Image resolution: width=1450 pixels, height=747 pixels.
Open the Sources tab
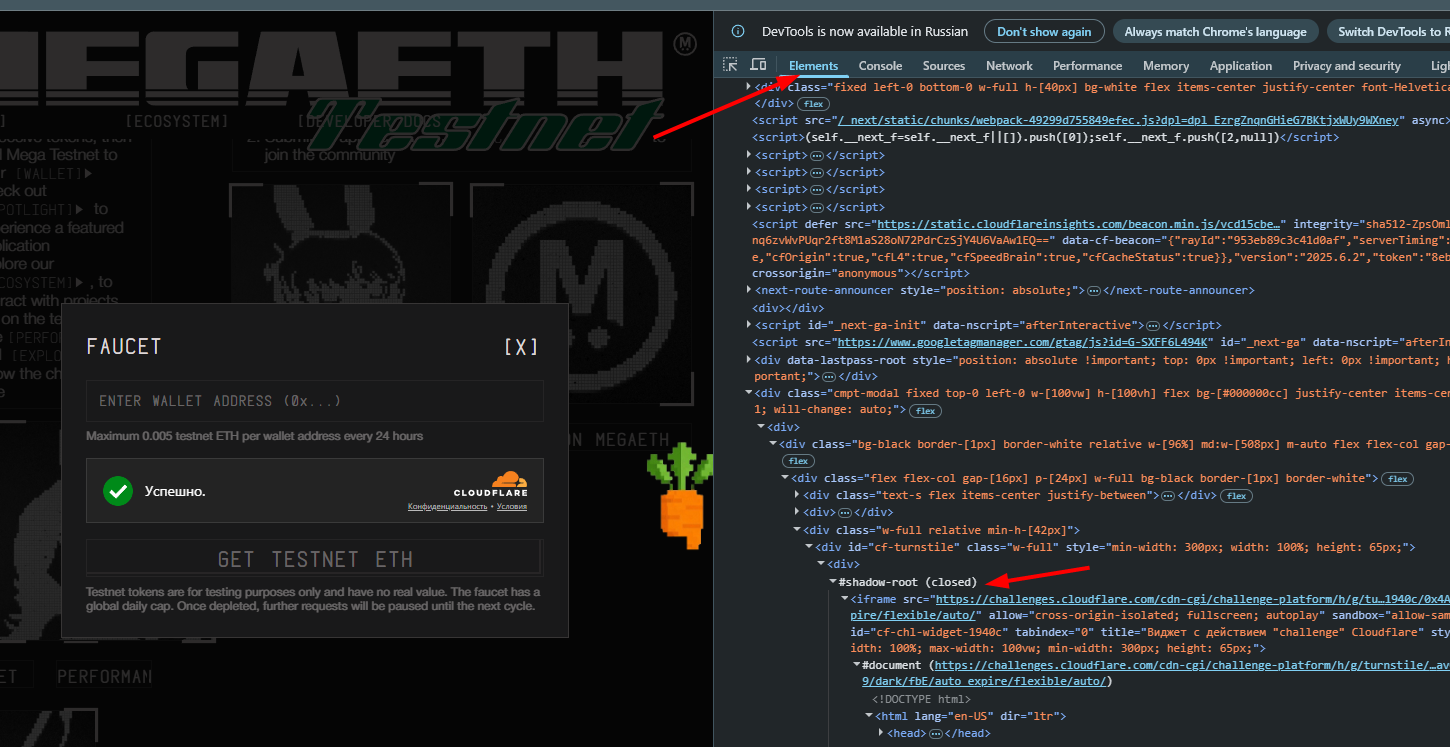pyautogui.click(x=944, y=65)
